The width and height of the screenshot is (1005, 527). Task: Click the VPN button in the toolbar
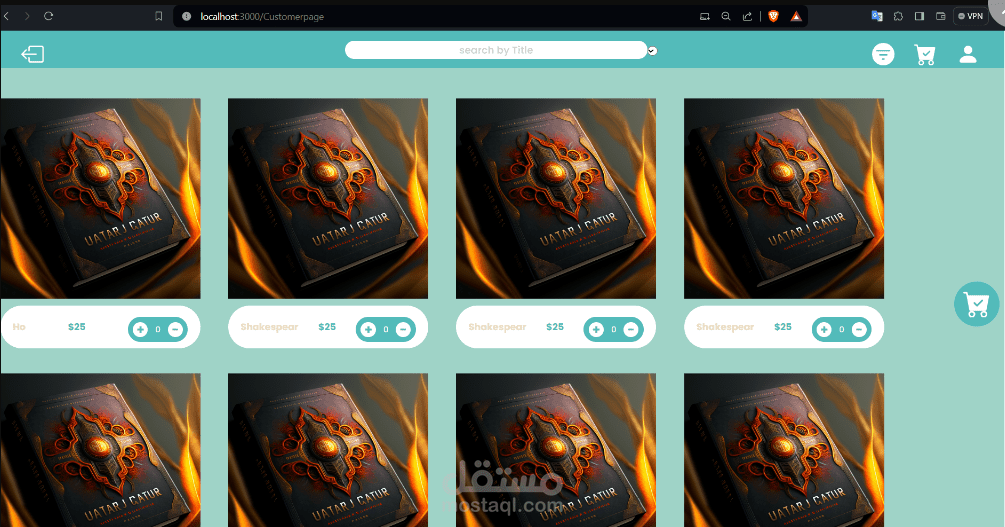[970, 16]
